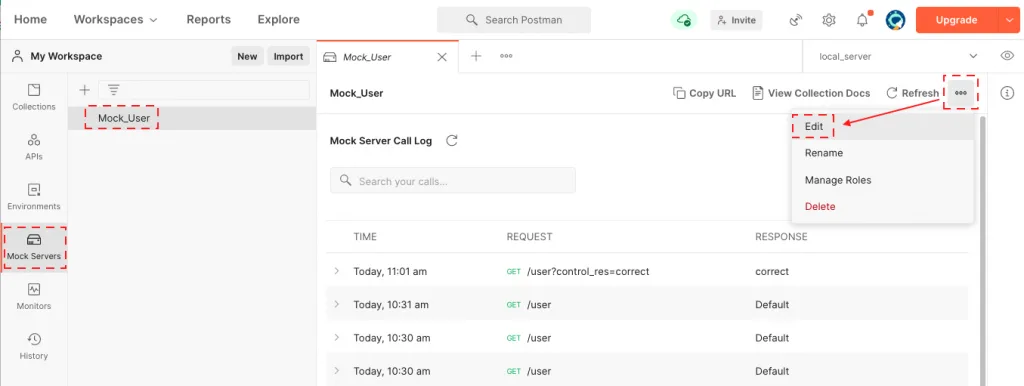Click the plus icon to create mock server

click(84, 90)
